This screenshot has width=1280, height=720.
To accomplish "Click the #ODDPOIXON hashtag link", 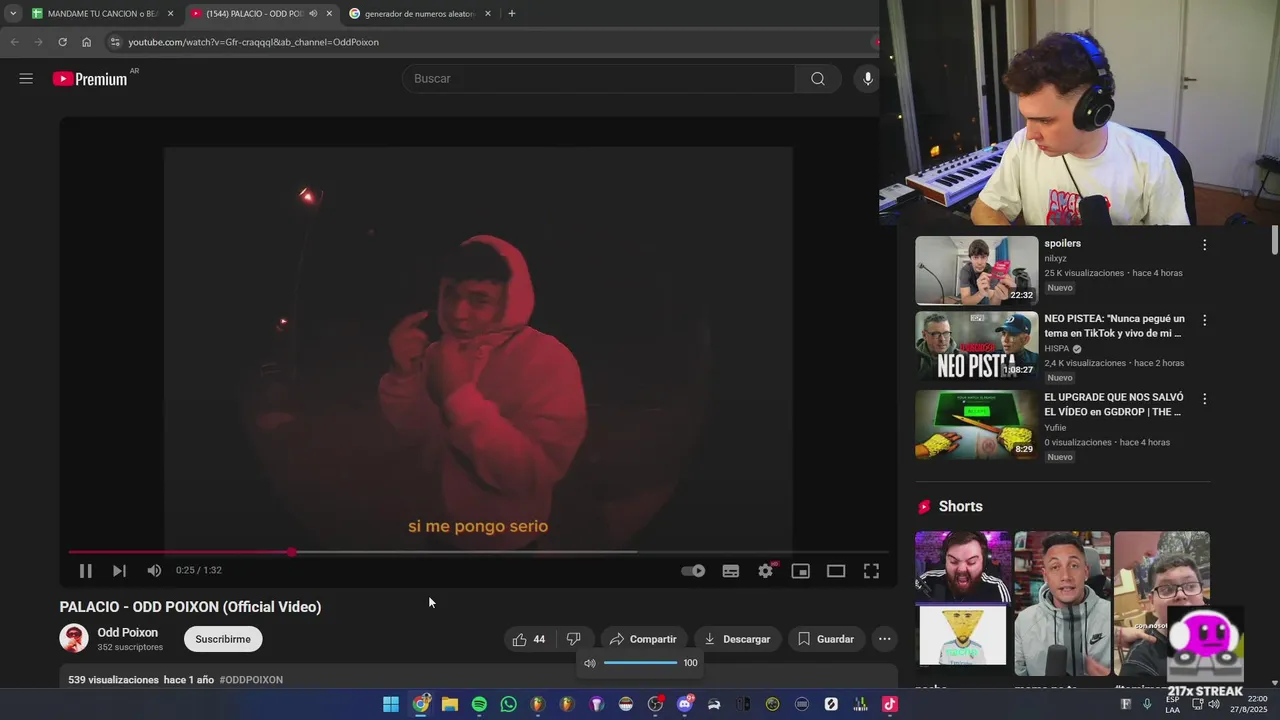I will 251,680.
